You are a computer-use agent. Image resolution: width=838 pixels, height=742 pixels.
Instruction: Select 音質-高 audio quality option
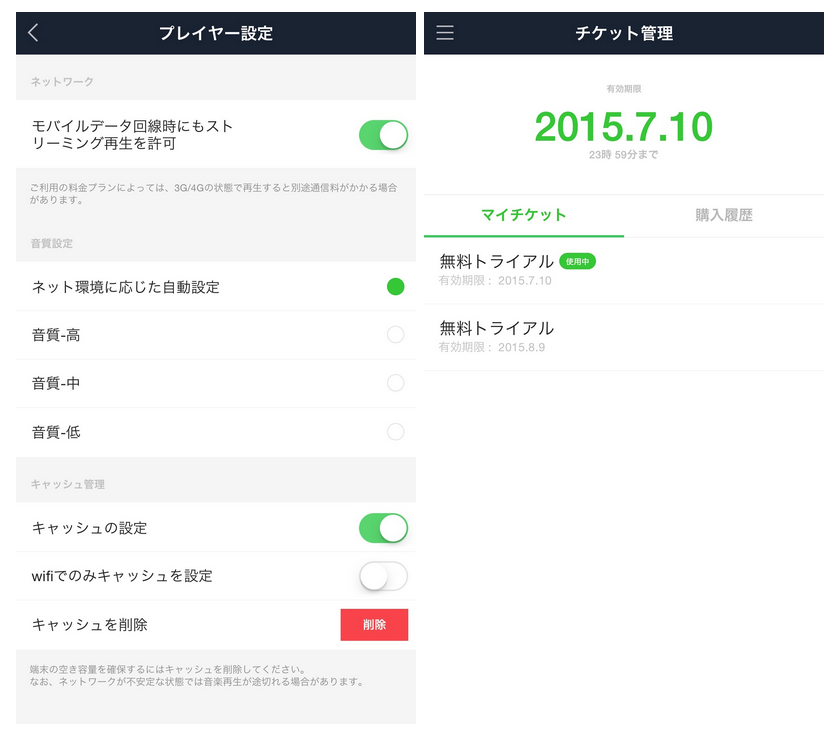[395, 335]
